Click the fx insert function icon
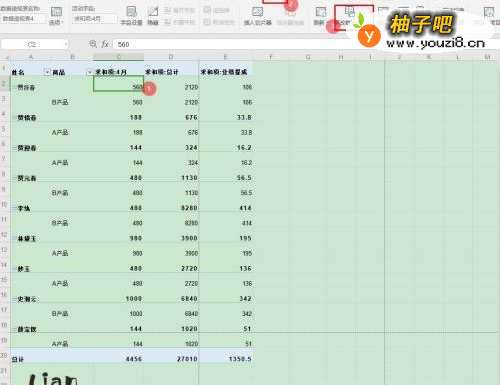500x385 pixels. tap(105, 44)
